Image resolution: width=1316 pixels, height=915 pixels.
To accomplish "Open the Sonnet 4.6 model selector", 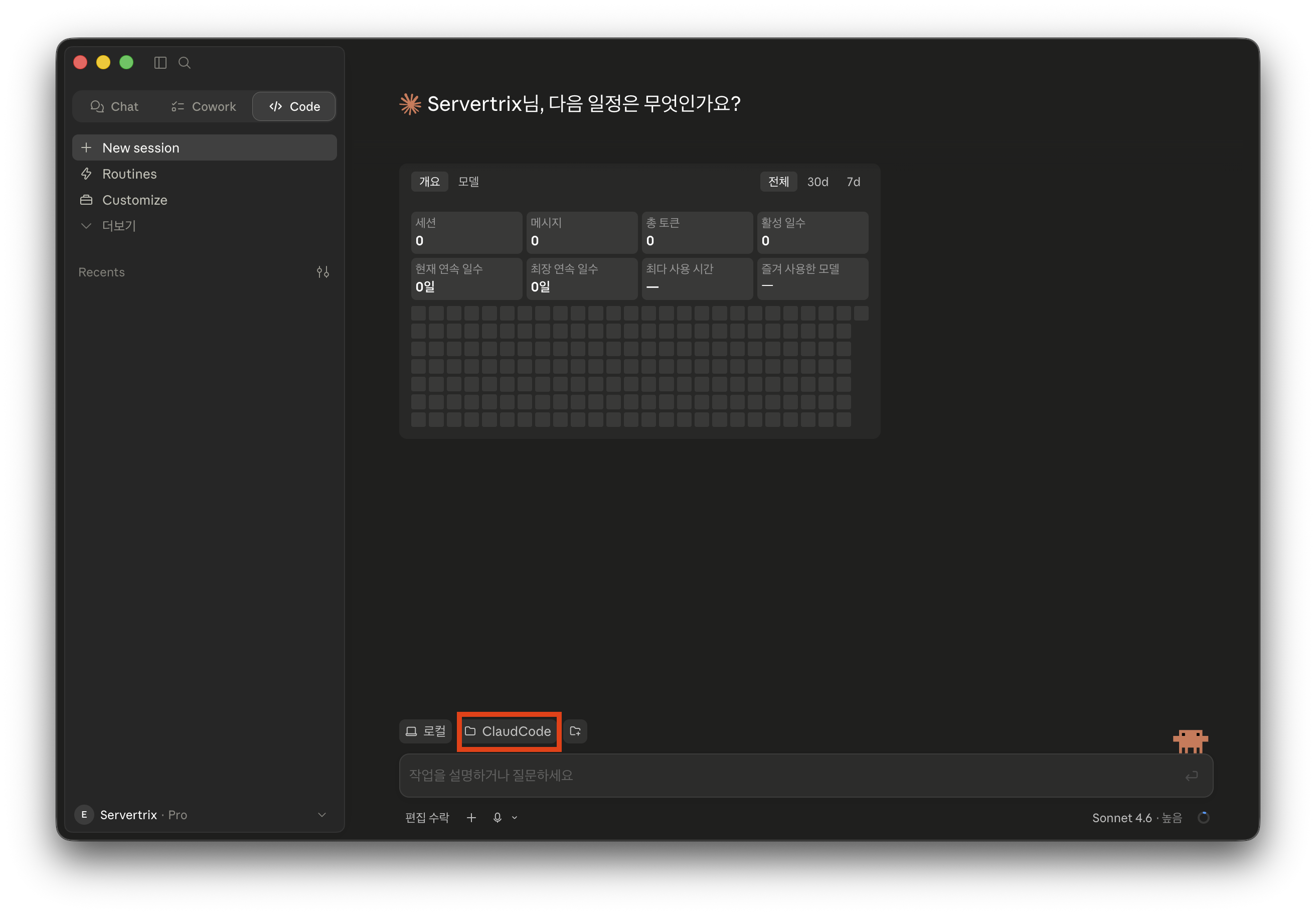I will click(x=1136, y=818).
